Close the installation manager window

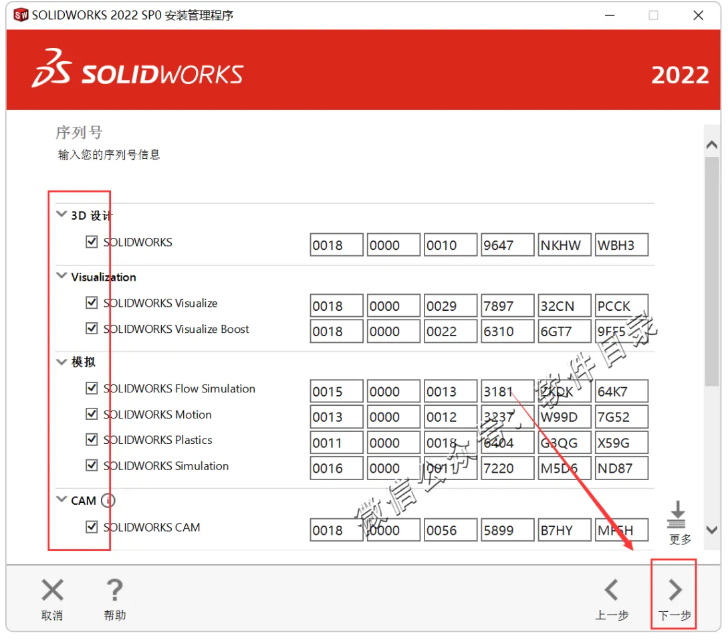tap(698, 15)
